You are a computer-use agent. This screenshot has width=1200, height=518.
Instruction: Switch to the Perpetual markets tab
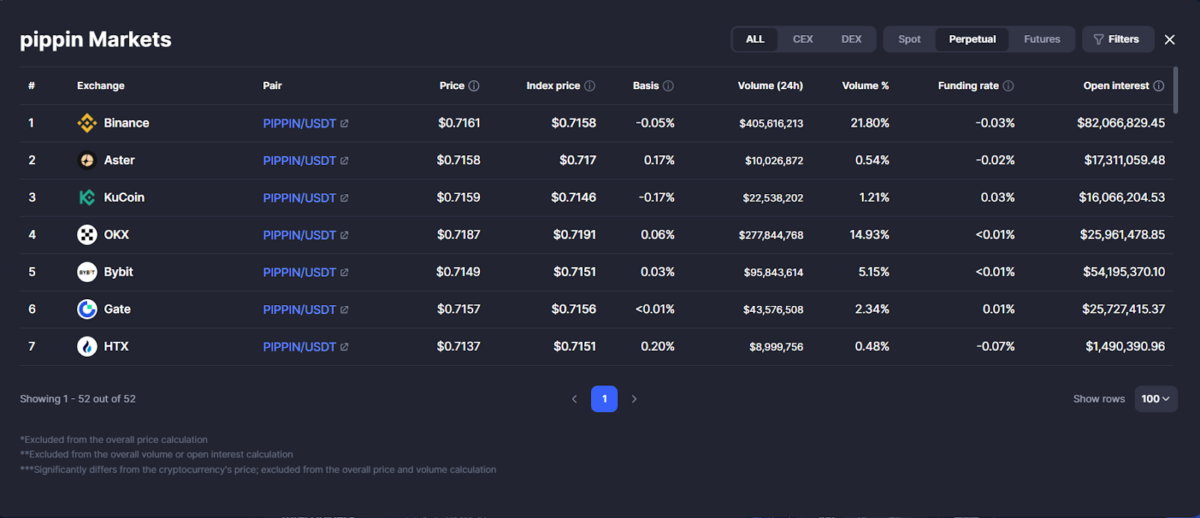point(972,39)
